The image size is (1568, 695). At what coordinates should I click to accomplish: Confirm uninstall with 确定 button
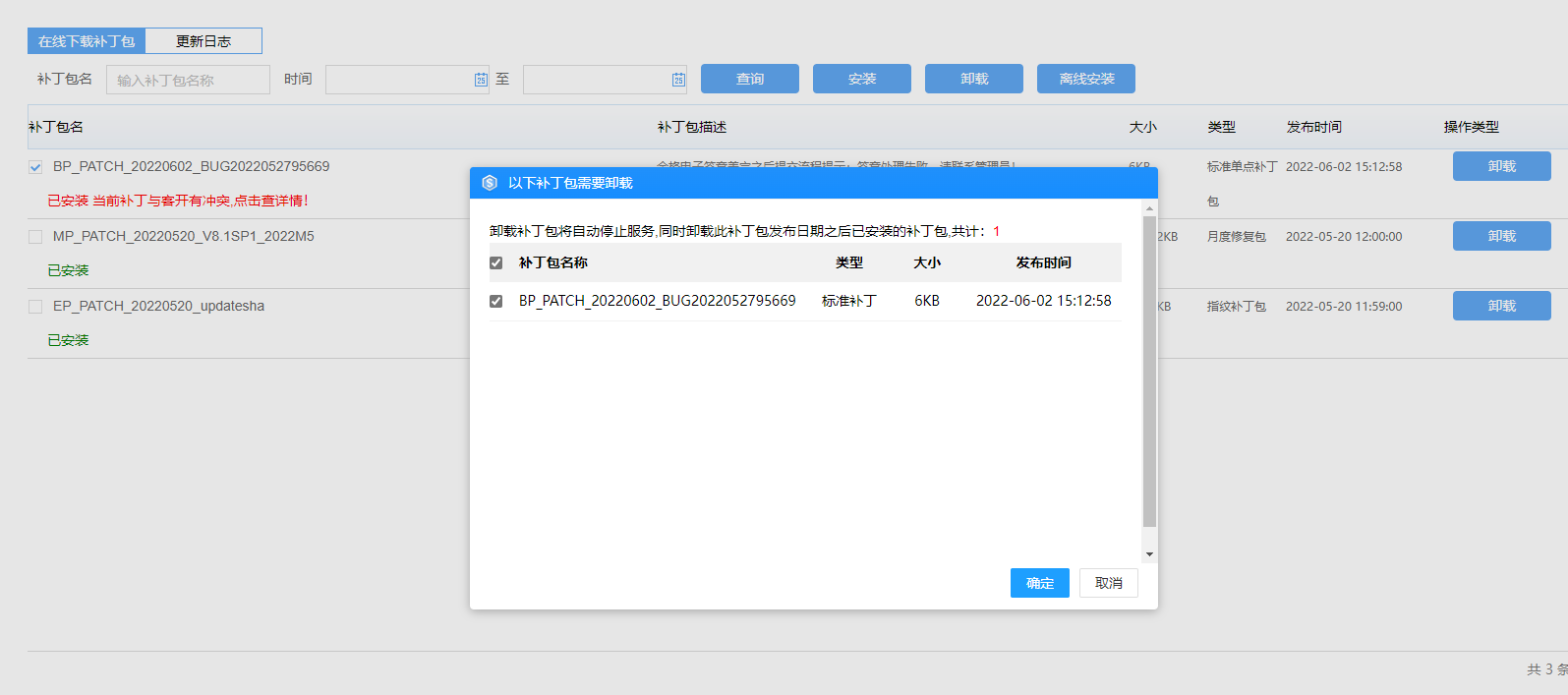point(1039,583)
